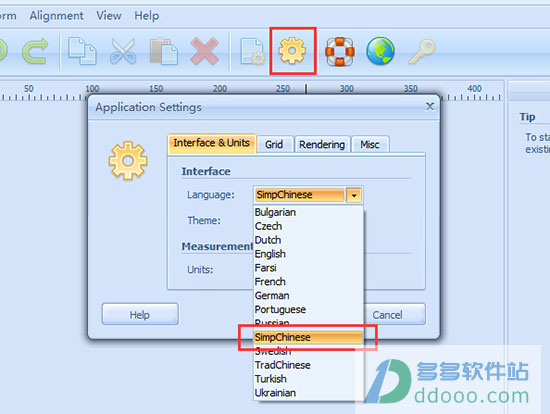This screenshot has width=550, height=414.
Task: Open document properties page-with-gear icon
Action: (x=253, y=51)
